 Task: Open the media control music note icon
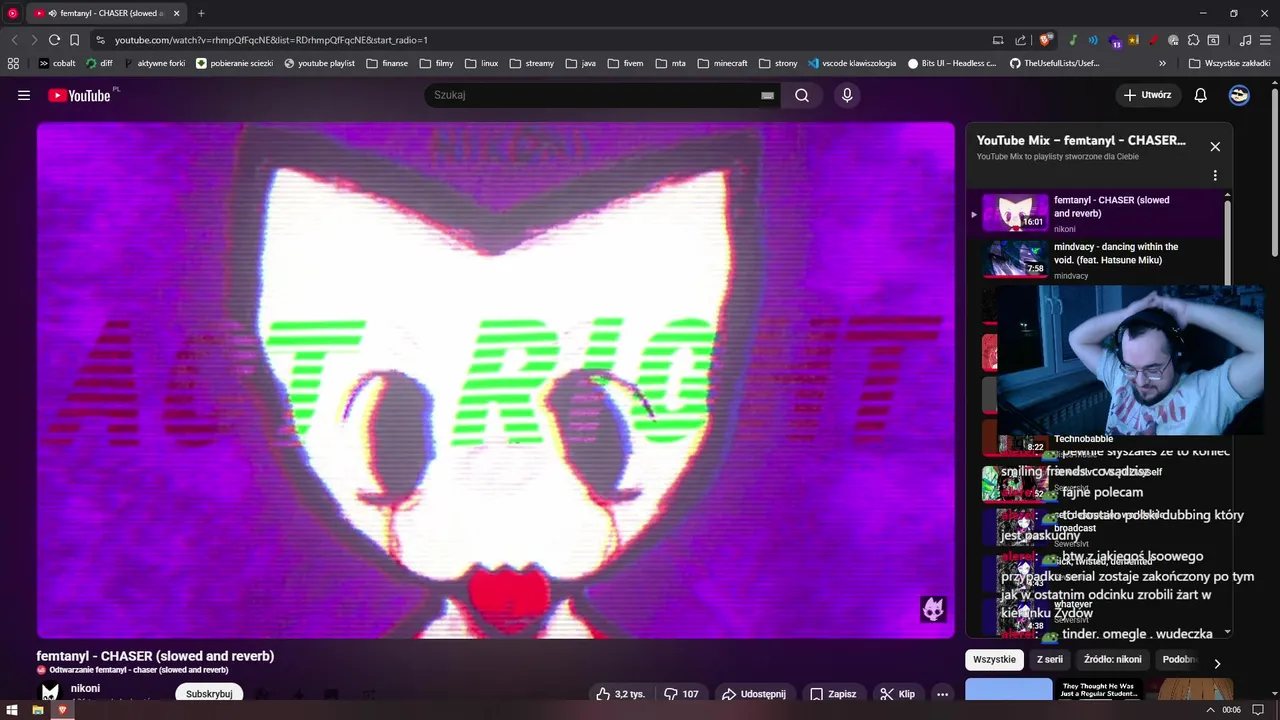[1245, 40]
